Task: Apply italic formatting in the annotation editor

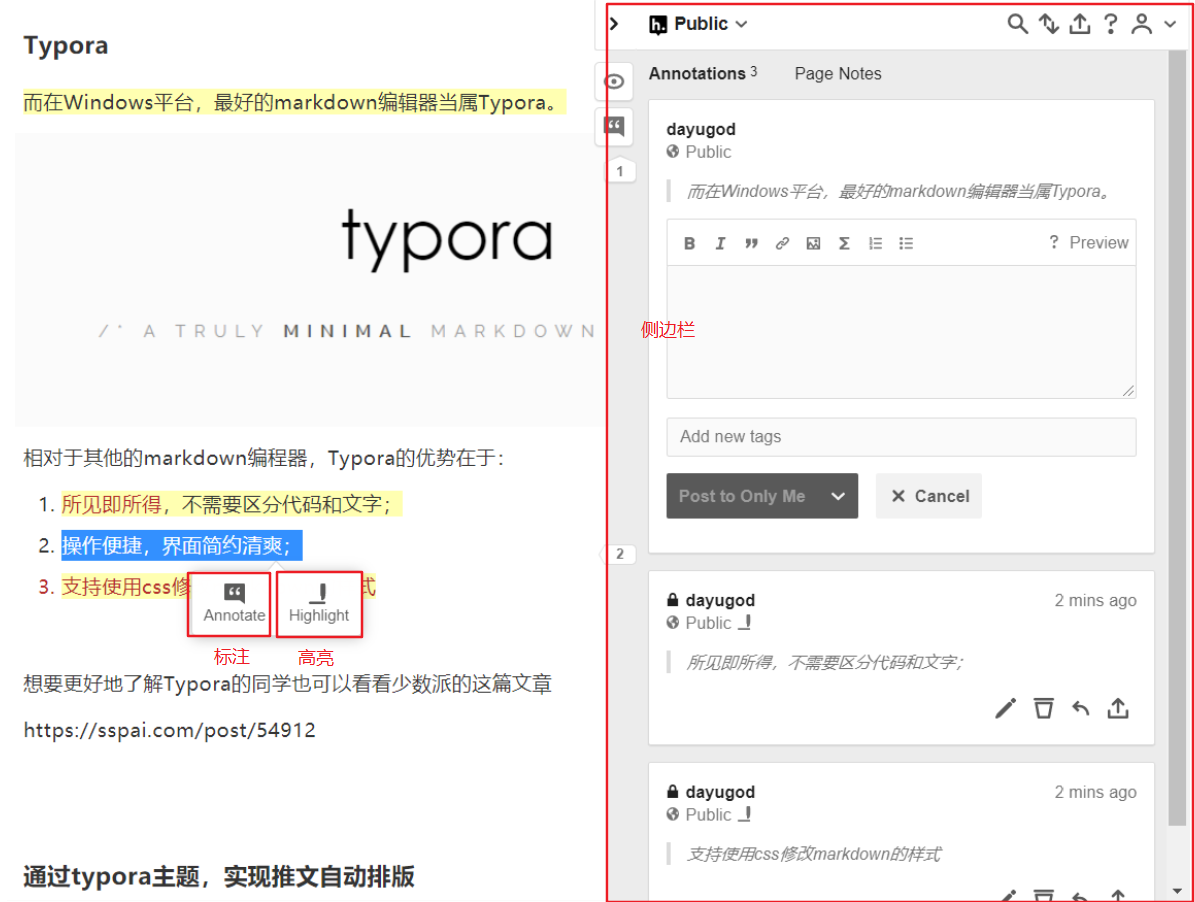Action: point(720,243)
